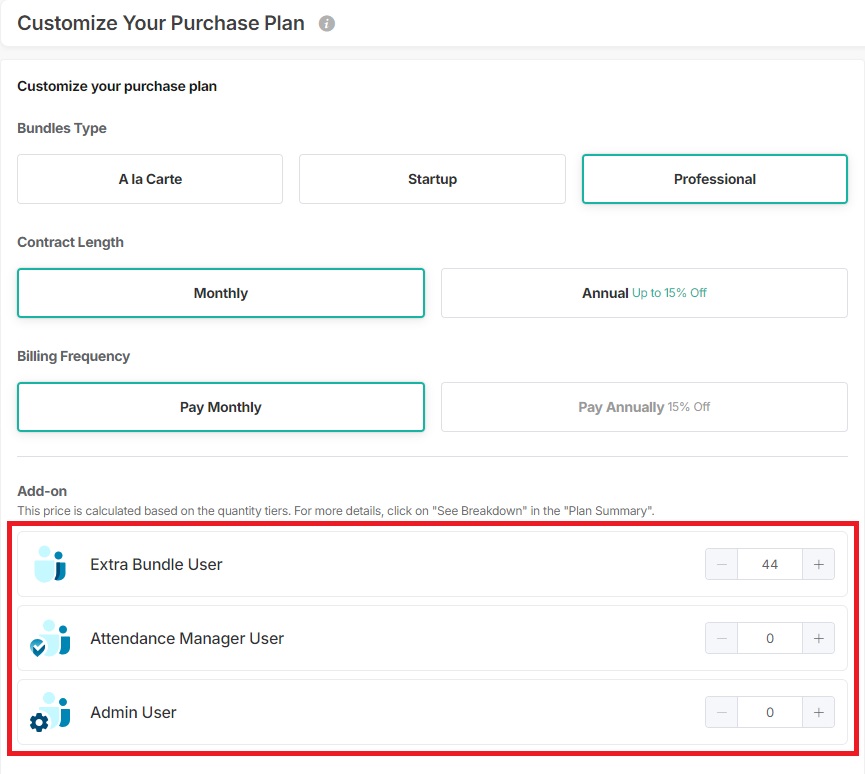This screenshot has height=774, width=865.
Task: Click the info icon beside page title
Action: click(327, 24)
